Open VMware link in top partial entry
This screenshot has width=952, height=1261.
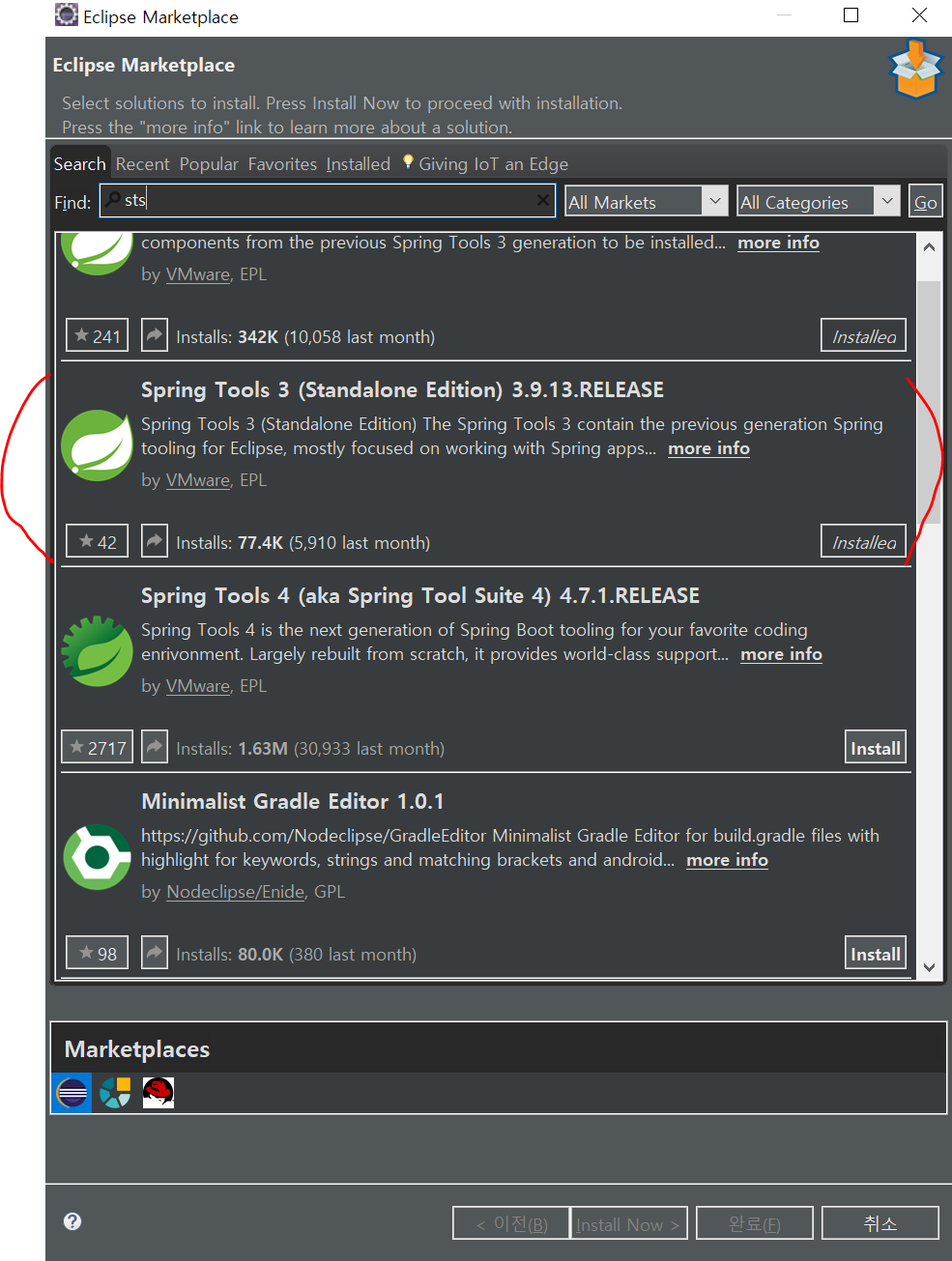pos(198,273)
